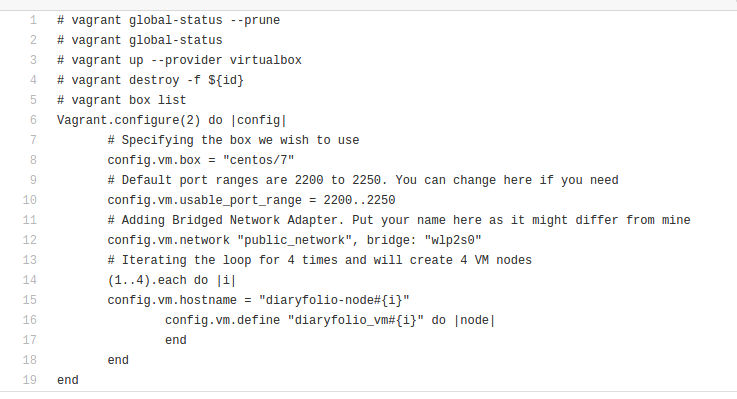Select line number 10 in the gutter
Image resolution: width=737 pixels, height=399 pixels.
click(x=30, y=200)
